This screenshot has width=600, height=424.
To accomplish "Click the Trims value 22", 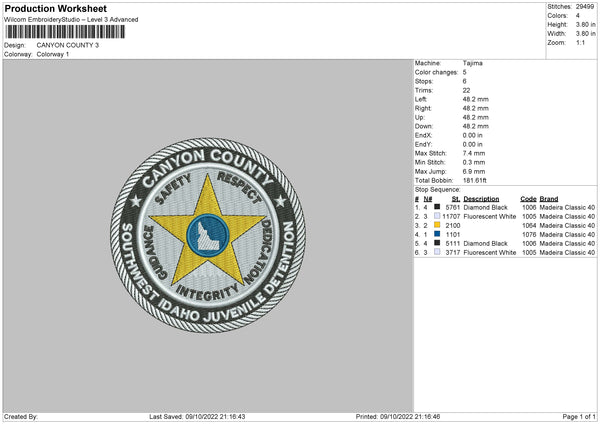I will [466, 90].
